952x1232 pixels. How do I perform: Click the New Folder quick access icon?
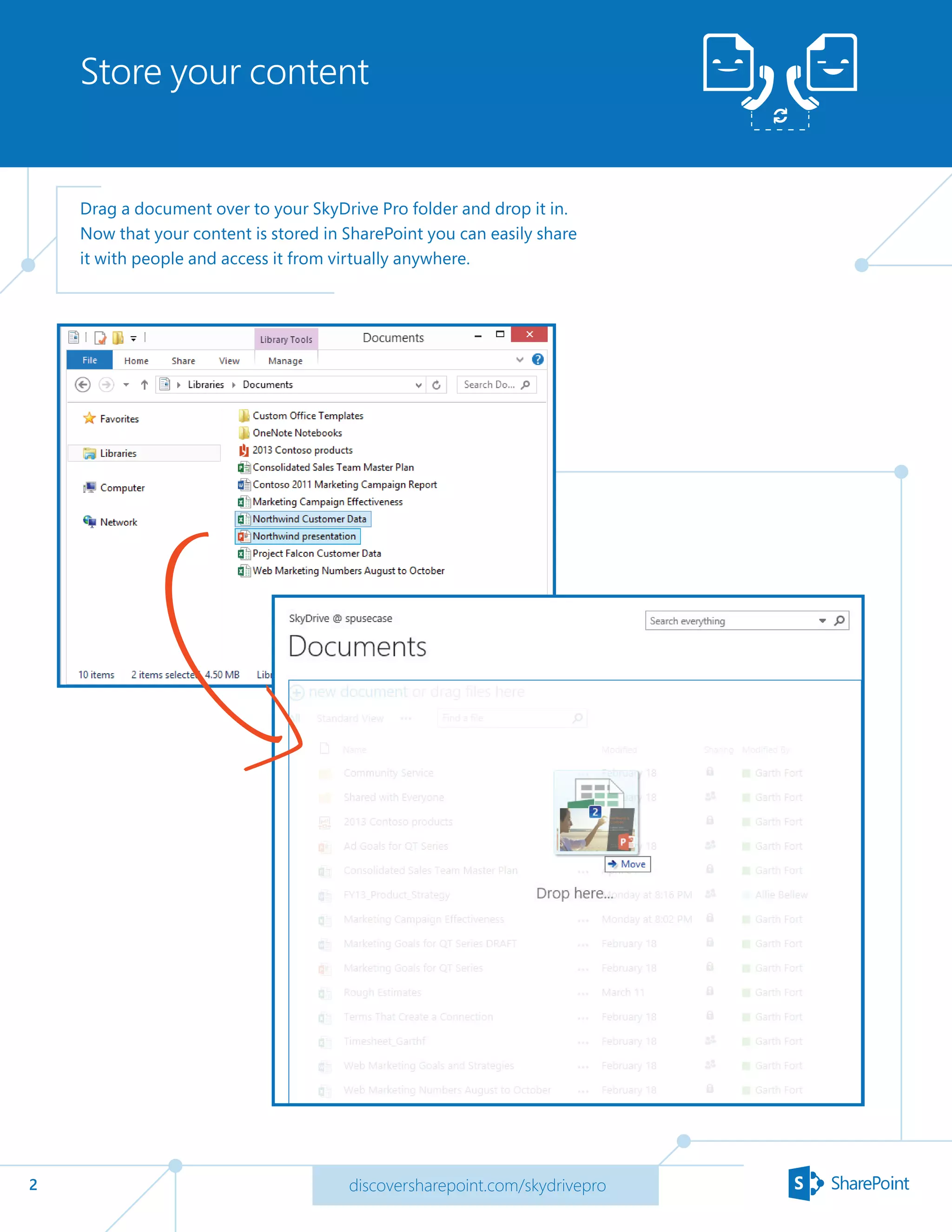point(118,338)
